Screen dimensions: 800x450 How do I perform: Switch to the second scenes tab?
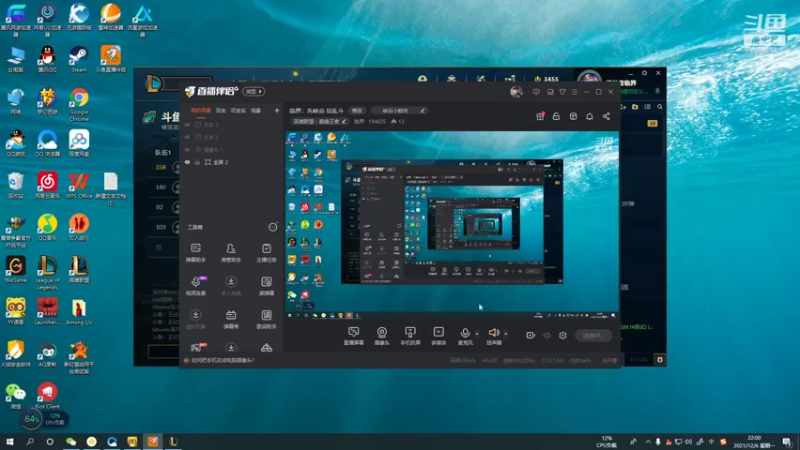click(x=220, y=110)
